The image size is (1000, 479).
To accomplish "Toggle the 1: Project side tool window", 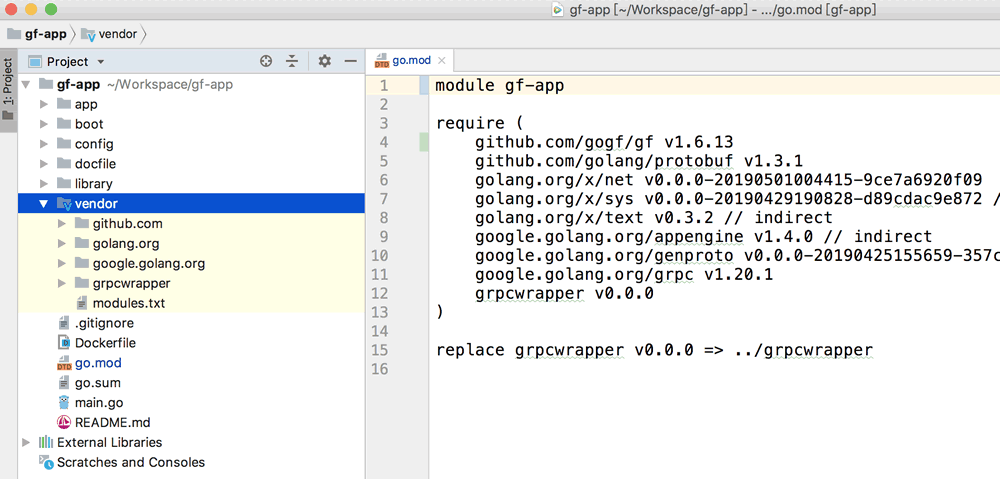I will coord(8,89).
